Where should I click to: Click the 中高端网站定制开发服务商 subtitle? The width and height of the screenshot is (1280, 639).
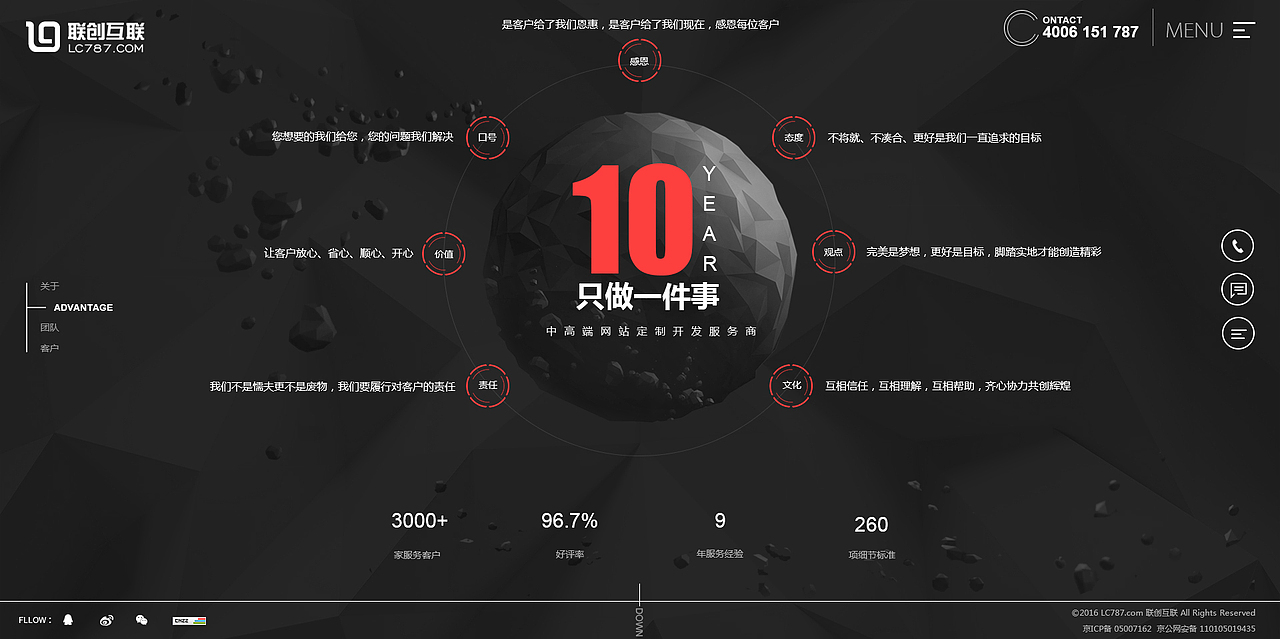651,331
